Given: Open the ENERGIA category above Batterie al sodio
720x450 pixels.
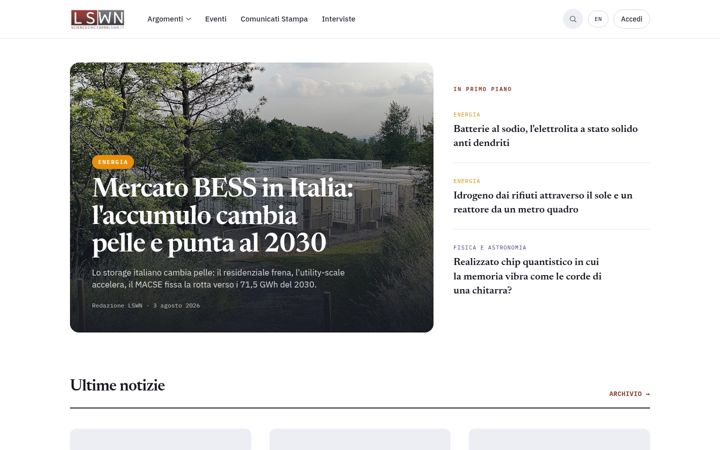Looking at the screenshot, I should pyautogui.click(x=467, y=114).
